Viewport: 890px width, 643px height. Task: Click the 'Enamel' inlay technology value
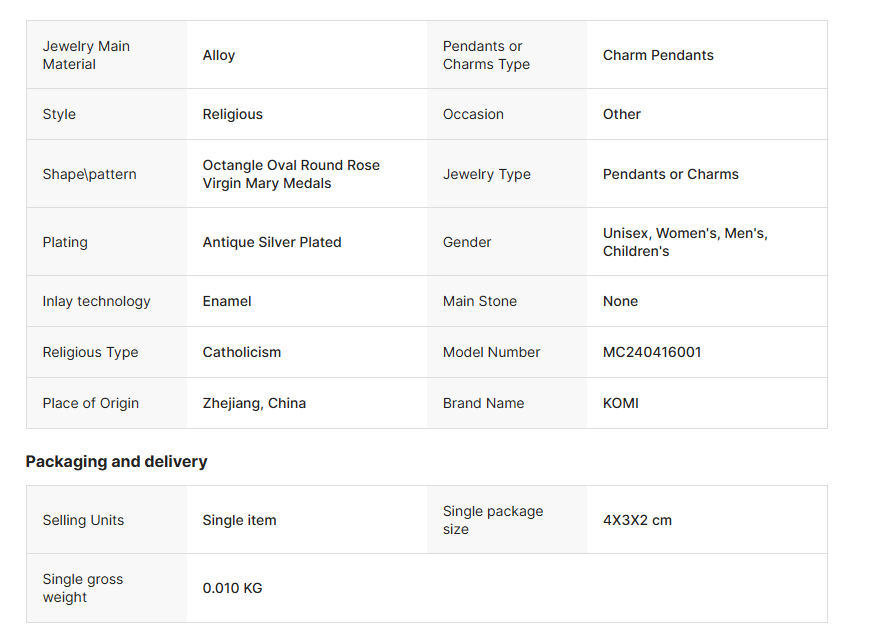[x=227, y=301]
